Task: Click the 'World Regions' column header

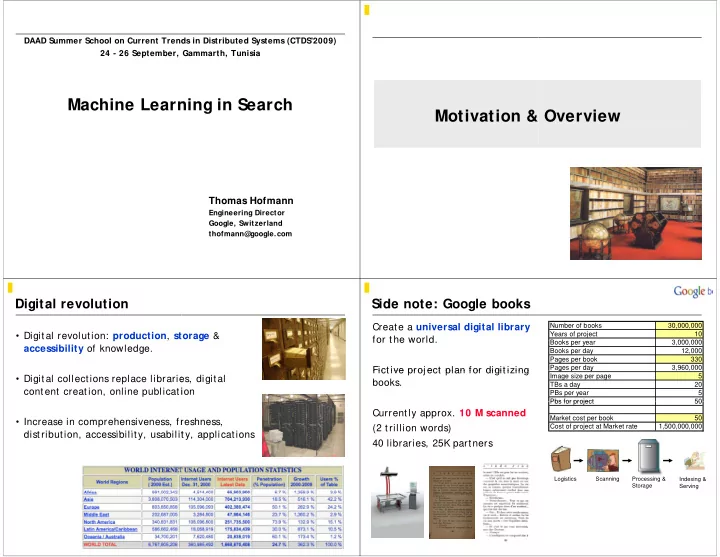Action: (x=112, y=482)
